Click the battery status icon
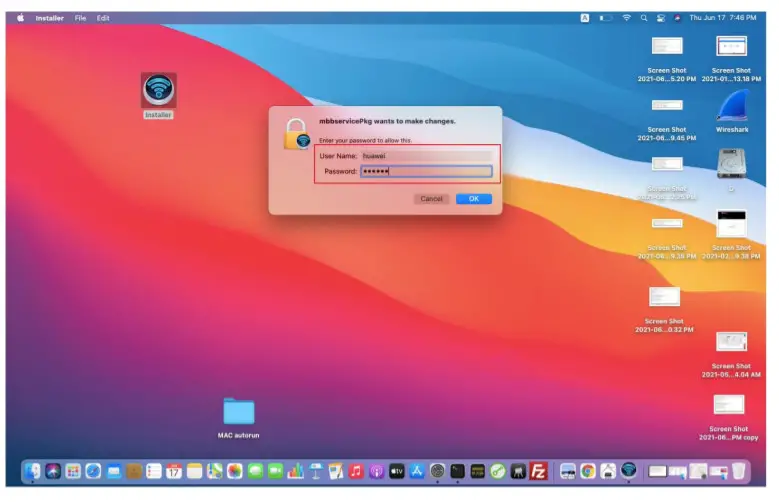Screen dimensions: 779x502 coord(605,18)
